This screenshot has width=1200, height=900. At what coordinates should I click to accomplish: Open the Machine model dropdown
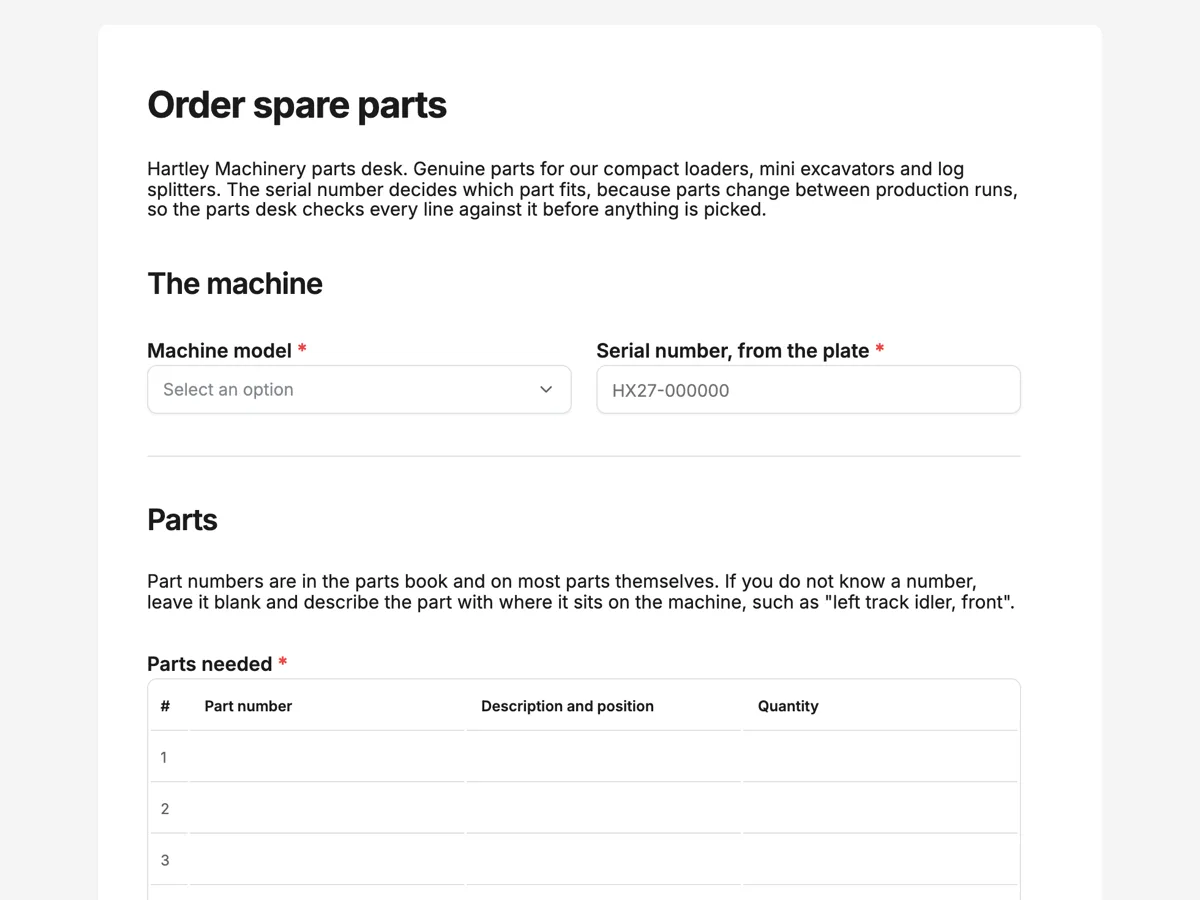pyautogui.click(x=359, y=389)
